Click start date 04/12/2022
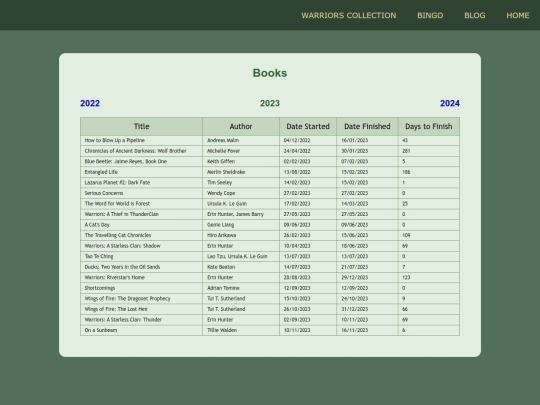Image resolution: width=540 pixels, height=405 pixels. (x=297, y=141)
